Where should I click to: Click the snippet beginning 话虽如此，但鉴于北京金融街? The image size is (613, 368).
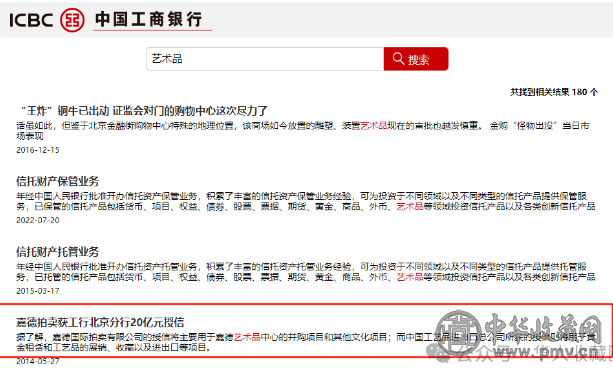pyautogui.click(x=303, y=131)
